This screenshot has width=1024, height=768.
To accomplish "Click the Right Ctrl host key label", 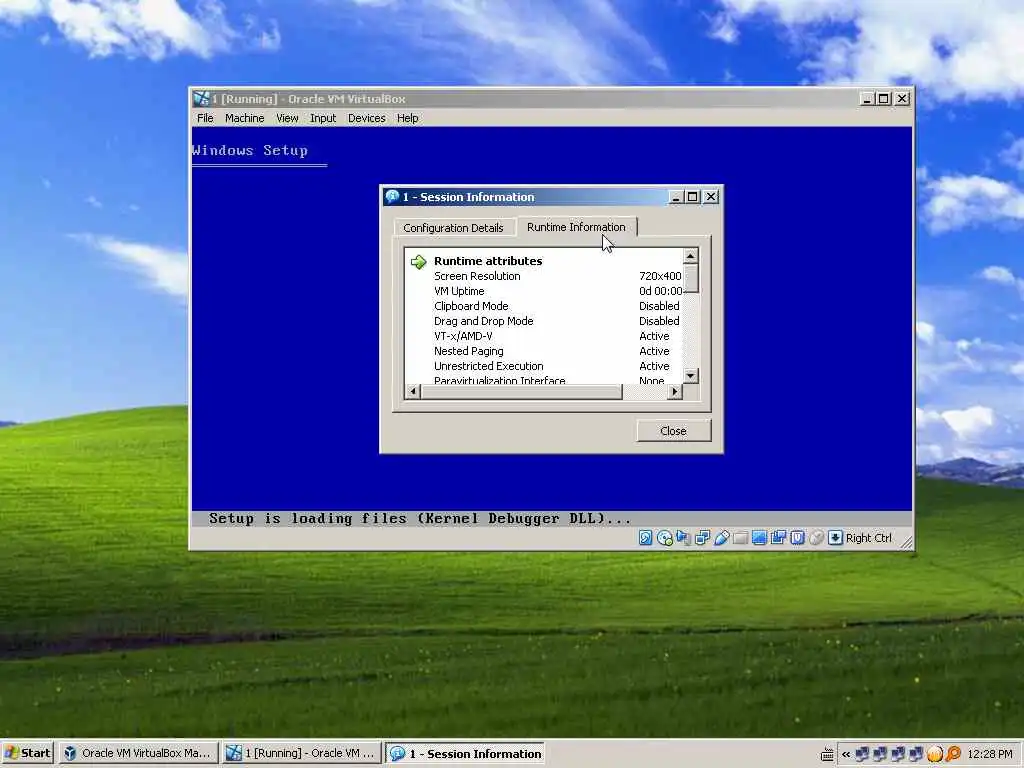I will pos(869,538).
